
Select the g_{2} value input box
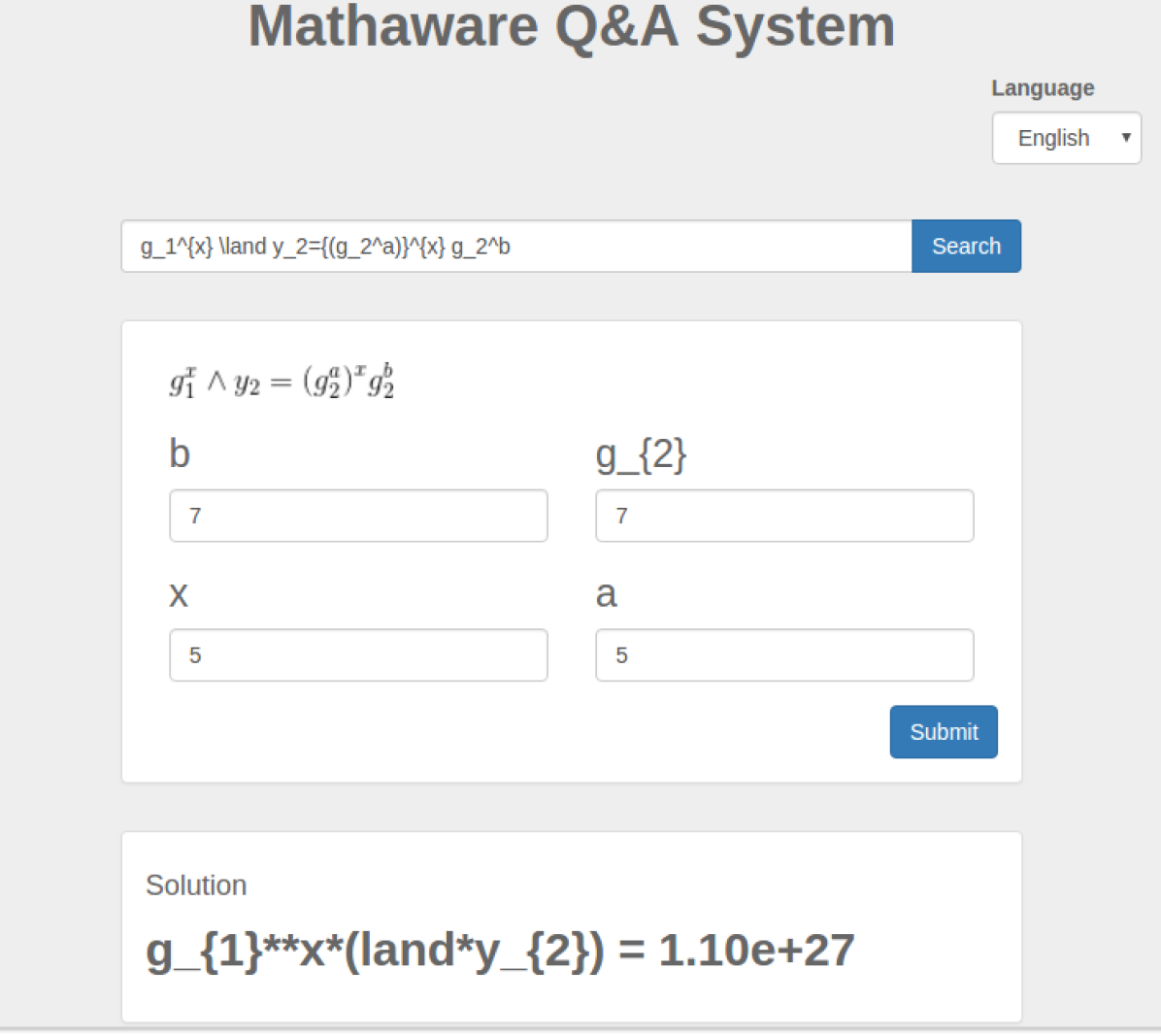pyautogui.click(x=784, y=516)
